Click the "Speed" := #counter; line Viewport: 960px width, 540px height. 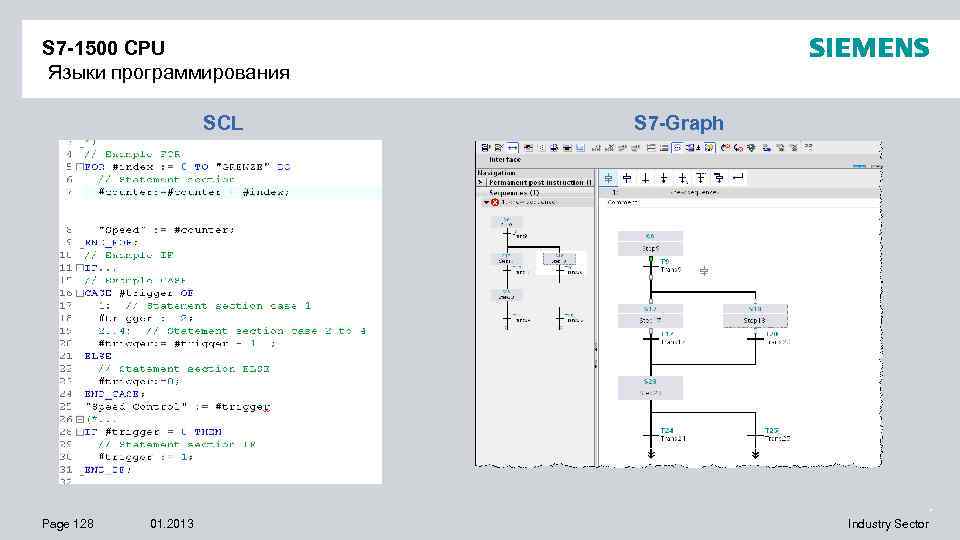pos(167,230)
